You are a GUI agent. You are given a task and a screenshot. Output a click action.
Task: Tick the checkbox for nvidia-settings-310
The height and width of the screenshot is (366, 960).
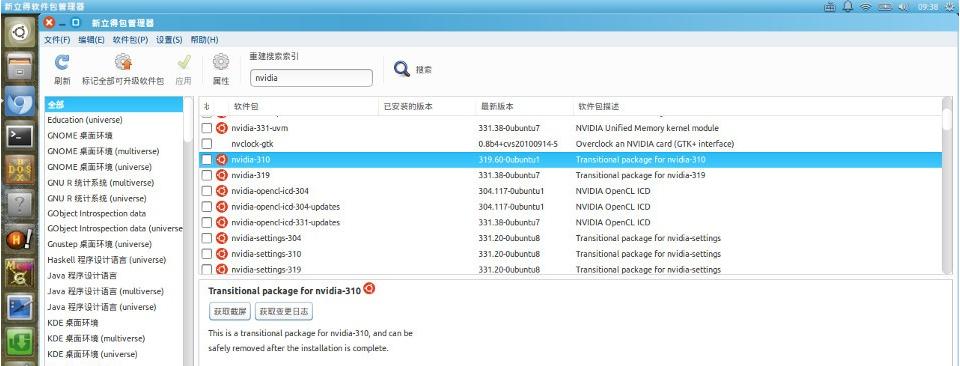(207, 254)
